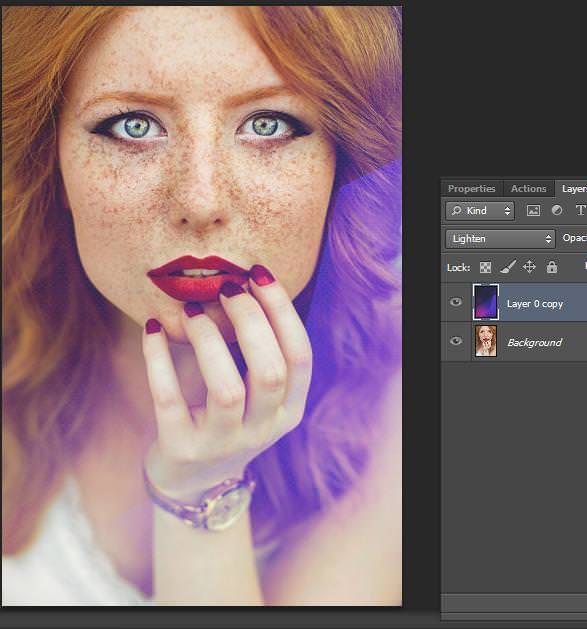
Task: Click the Background layer name
Action: 534,342
